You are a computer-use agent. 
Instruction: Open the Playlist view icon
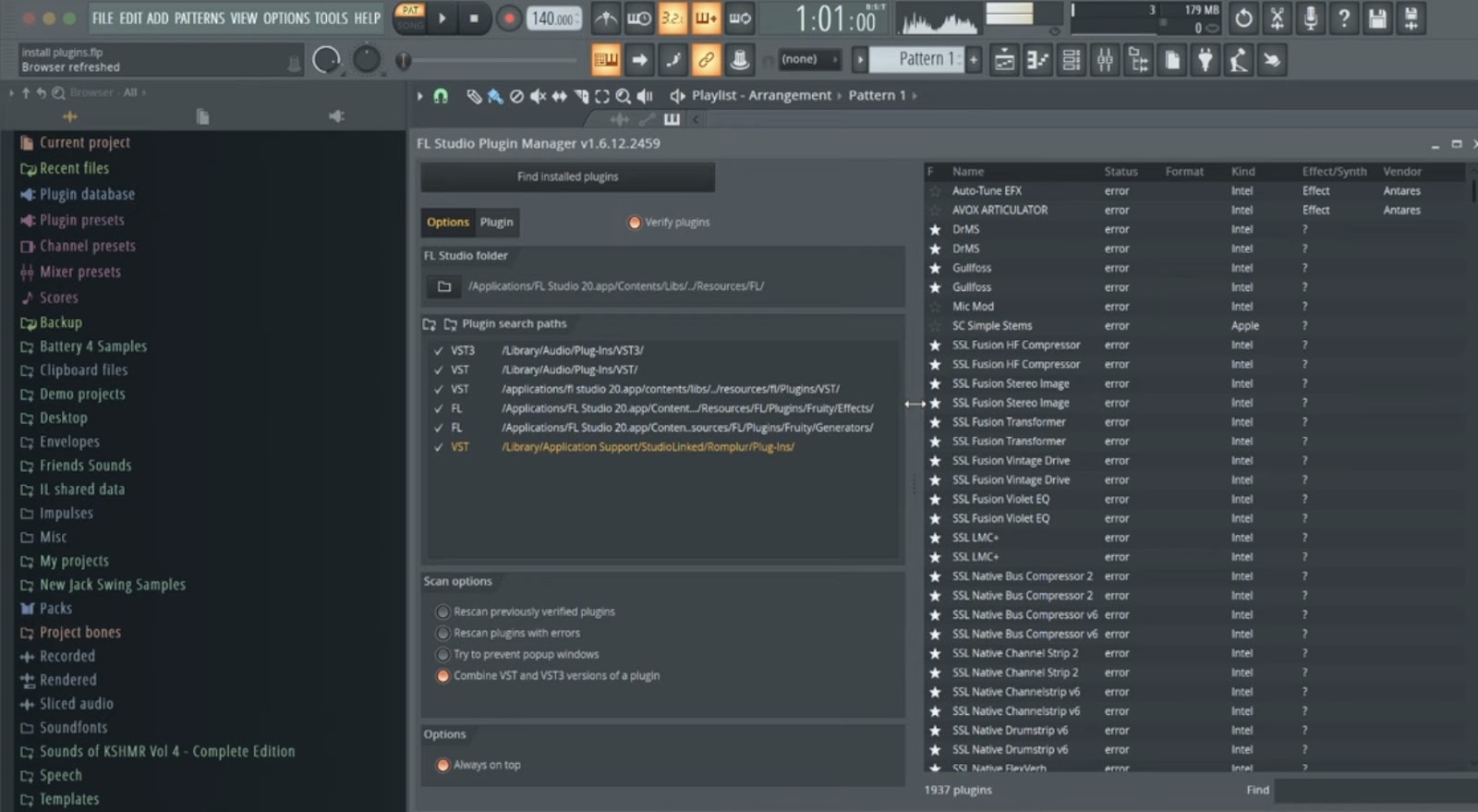pos(1004,60)
